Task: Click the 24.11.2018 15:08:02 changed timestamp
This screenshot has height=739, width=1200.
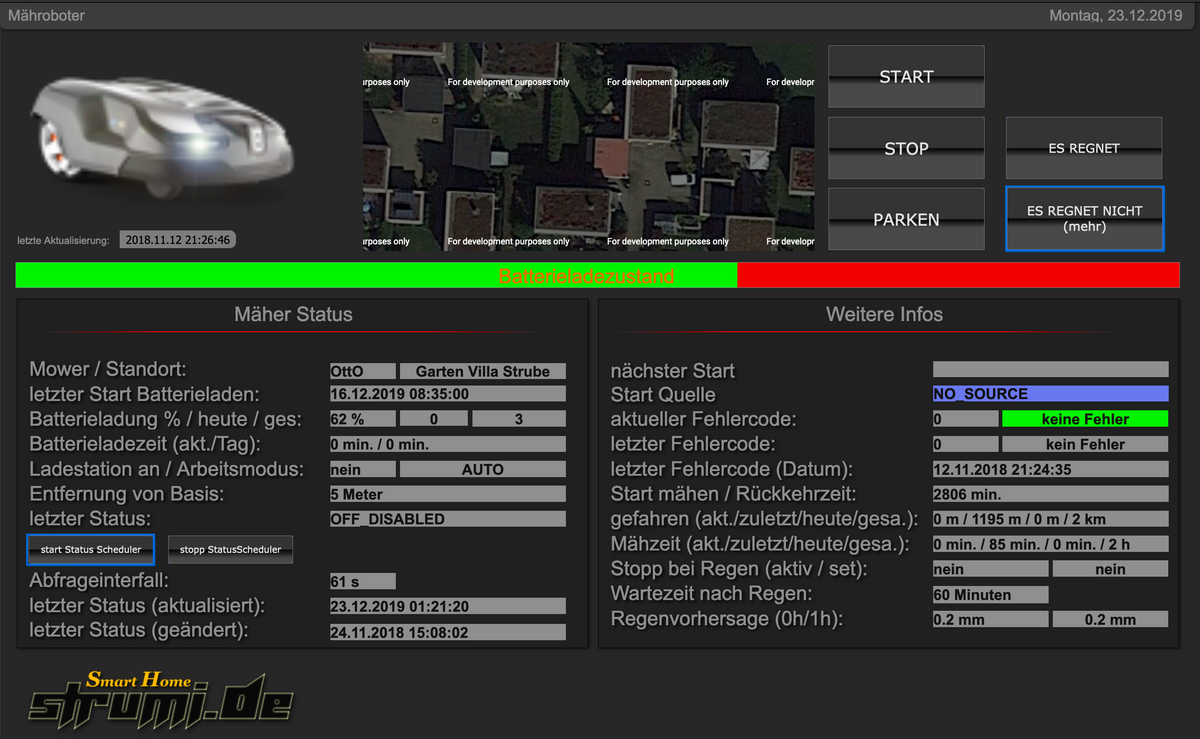Action: pos(448,632)
